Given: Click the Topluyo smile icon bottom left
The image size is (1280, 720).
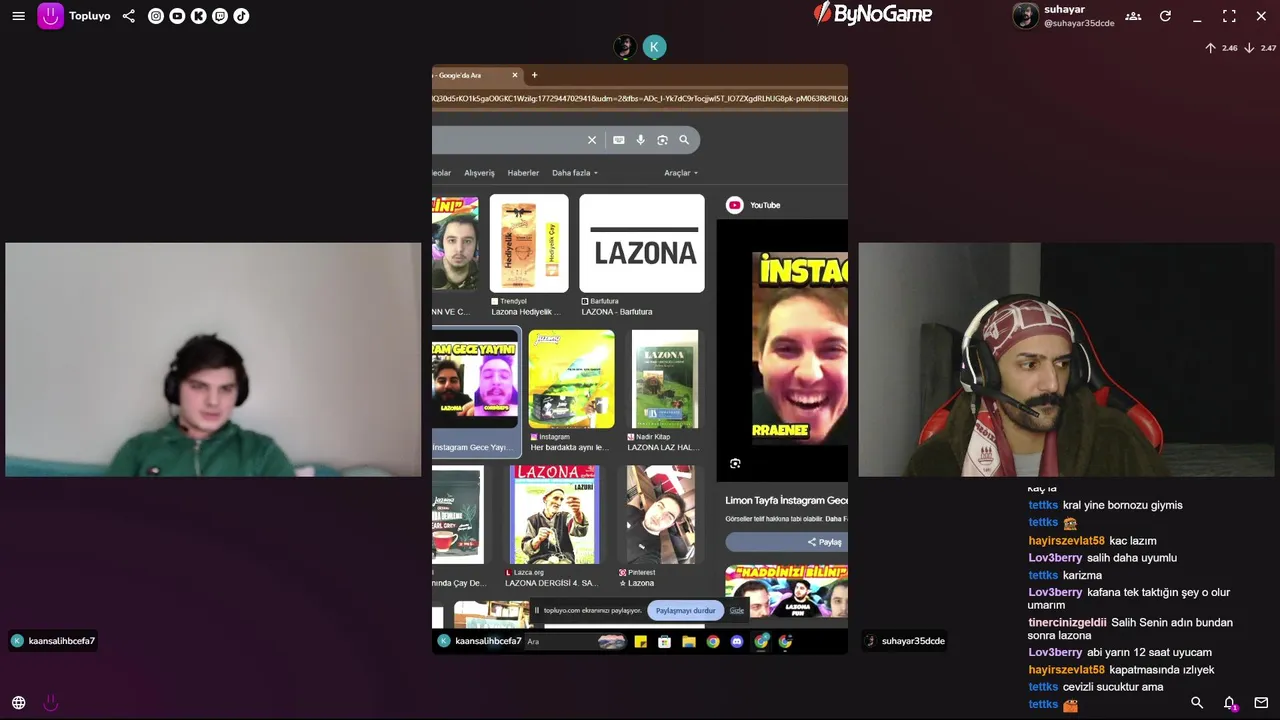Looking at the screenshot, I should point(51,703).
